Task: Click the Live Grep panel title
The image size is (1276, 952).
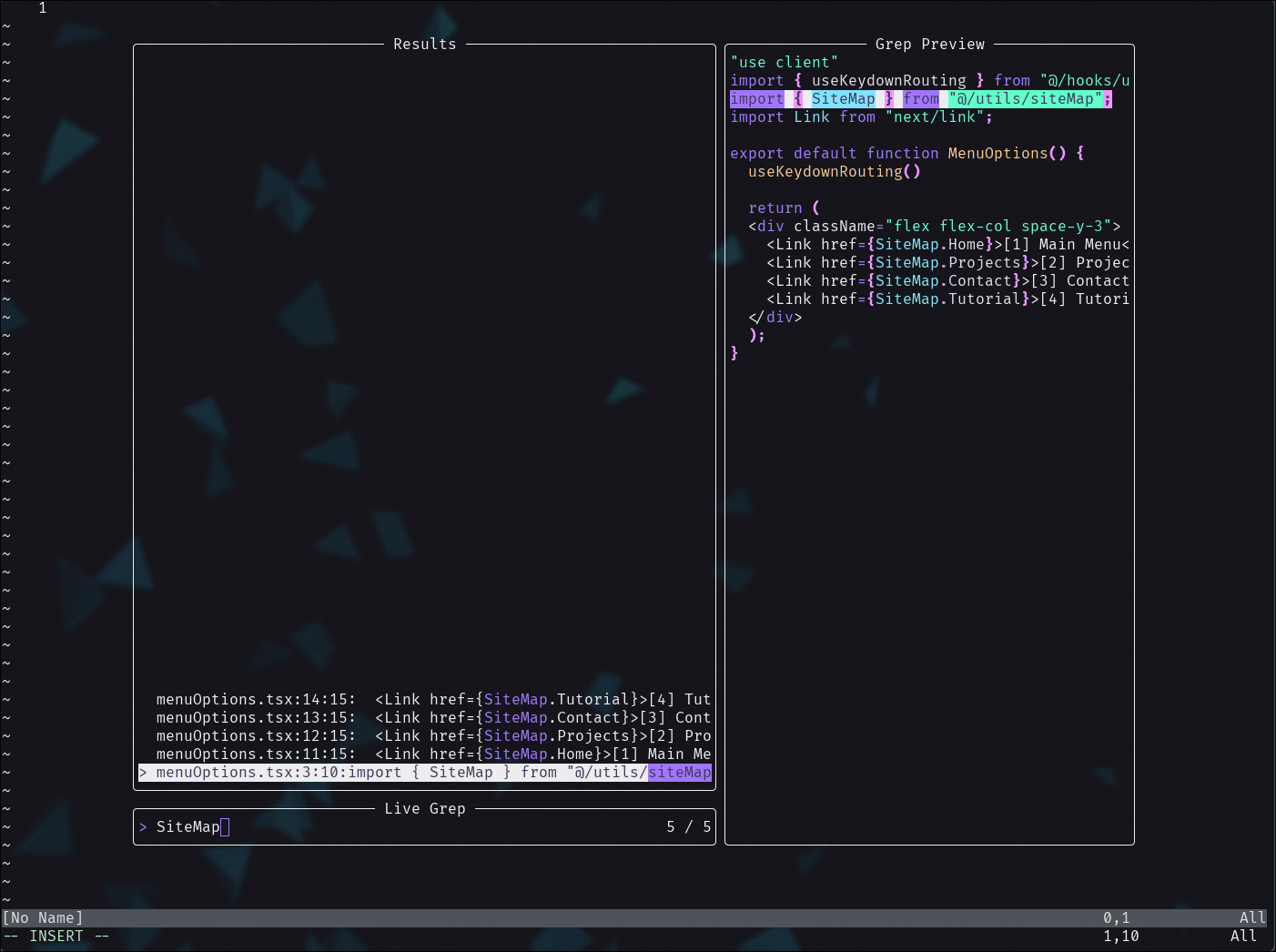Action: (424, 808)
